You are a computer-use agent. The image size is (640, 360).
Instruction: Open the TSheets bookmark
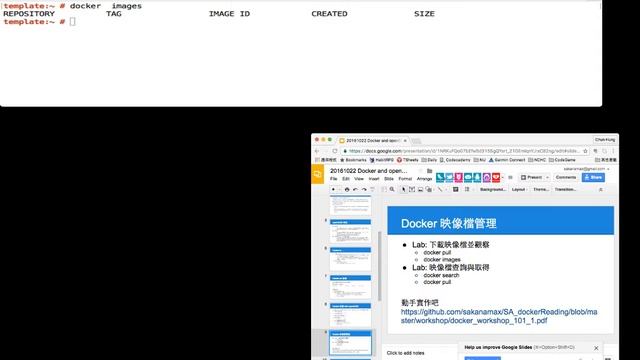click(x=407, y=160)
